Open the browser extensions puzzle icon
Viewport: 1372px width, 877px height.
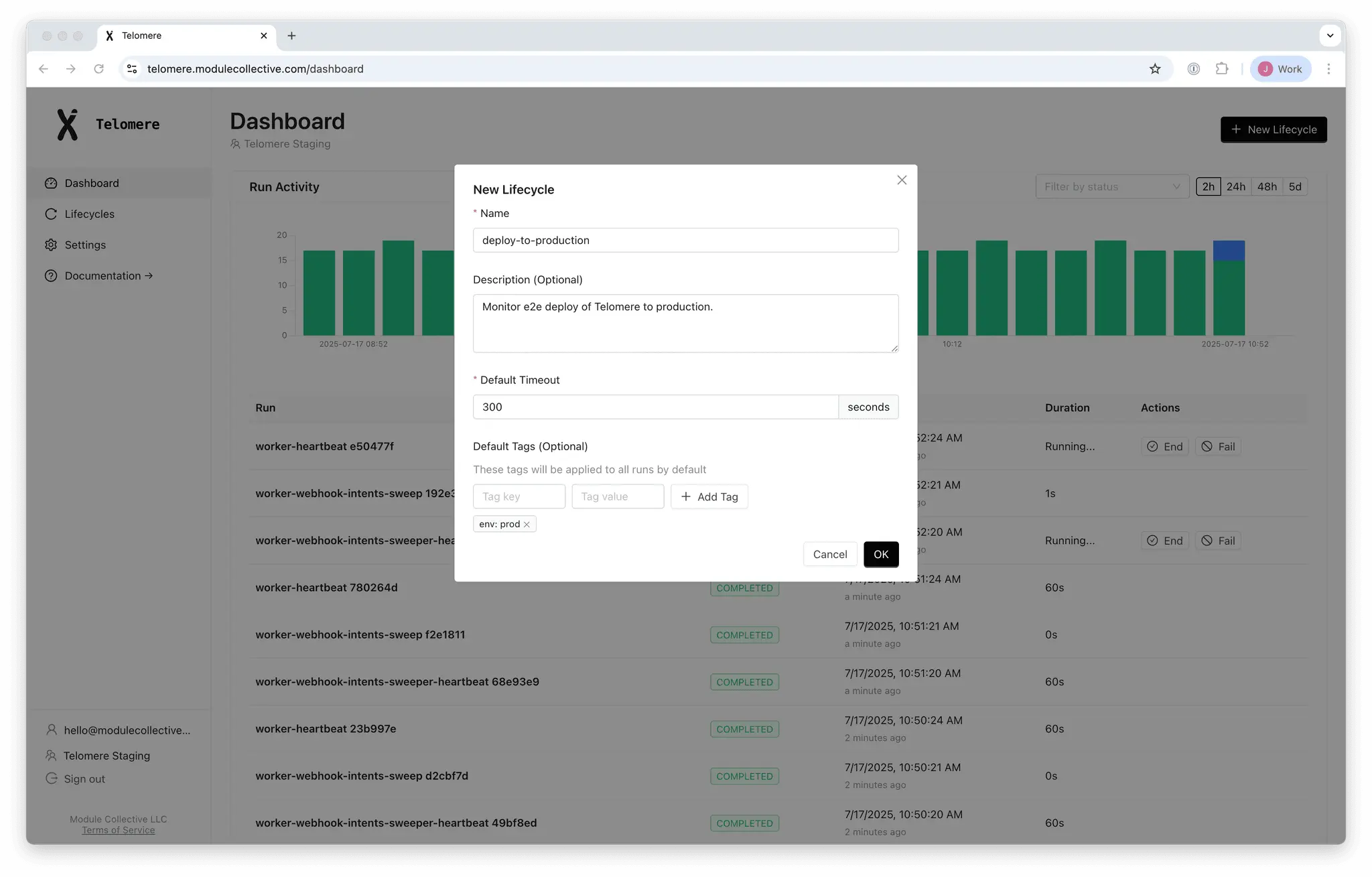click(1222, 69)
